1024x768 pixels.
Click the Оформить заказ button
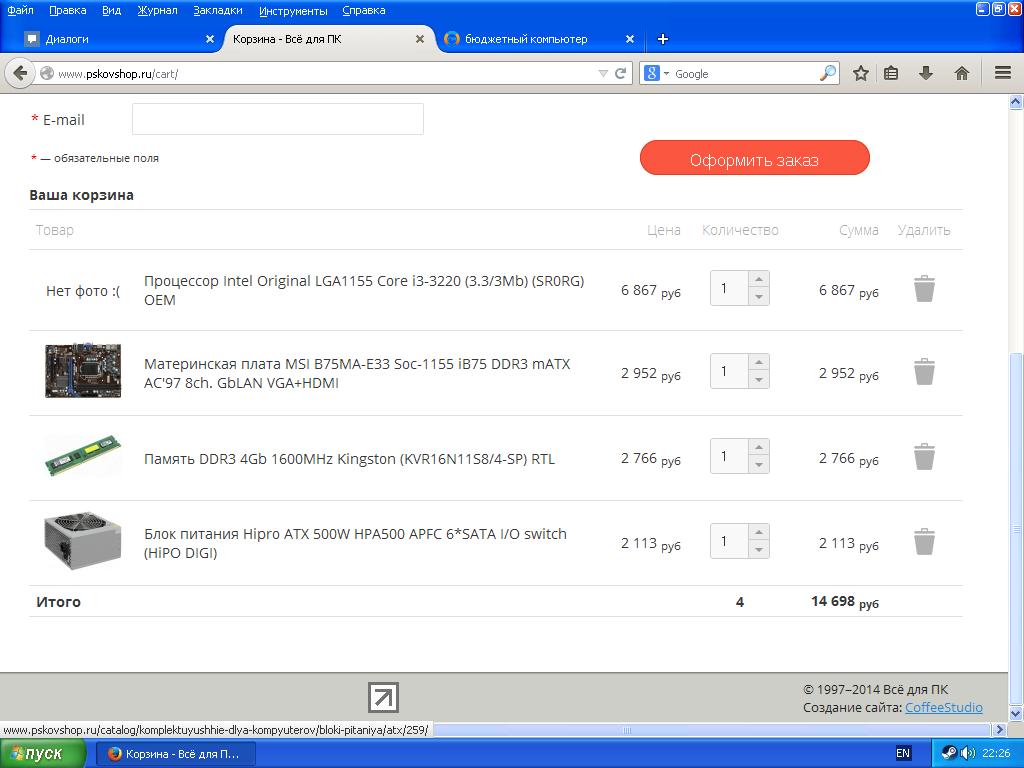click(754, 158)
